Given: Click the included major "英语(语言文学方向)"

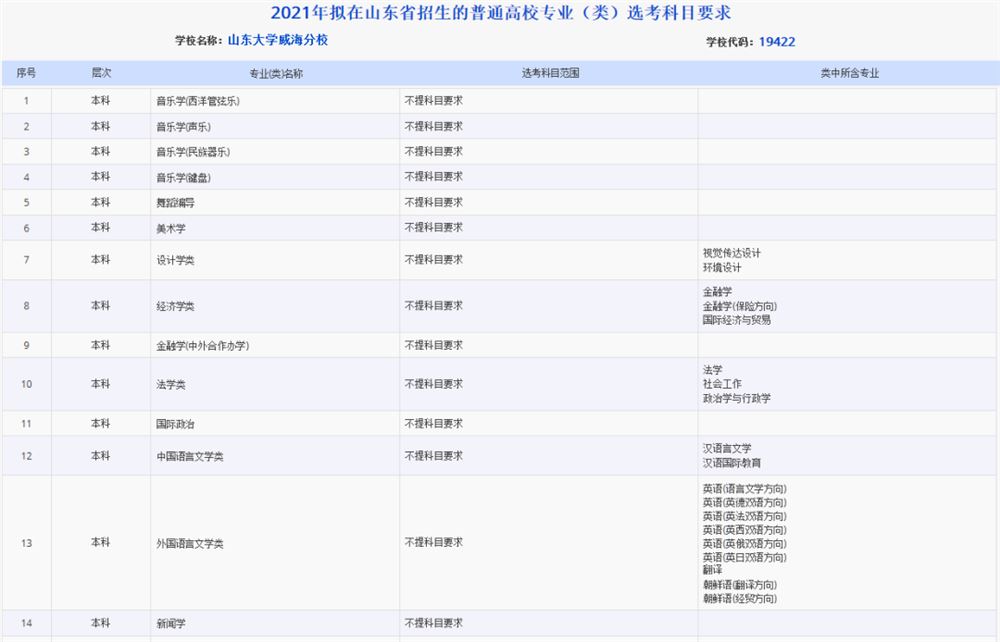Looking at the screenshot, I should [x=745, y=489].
